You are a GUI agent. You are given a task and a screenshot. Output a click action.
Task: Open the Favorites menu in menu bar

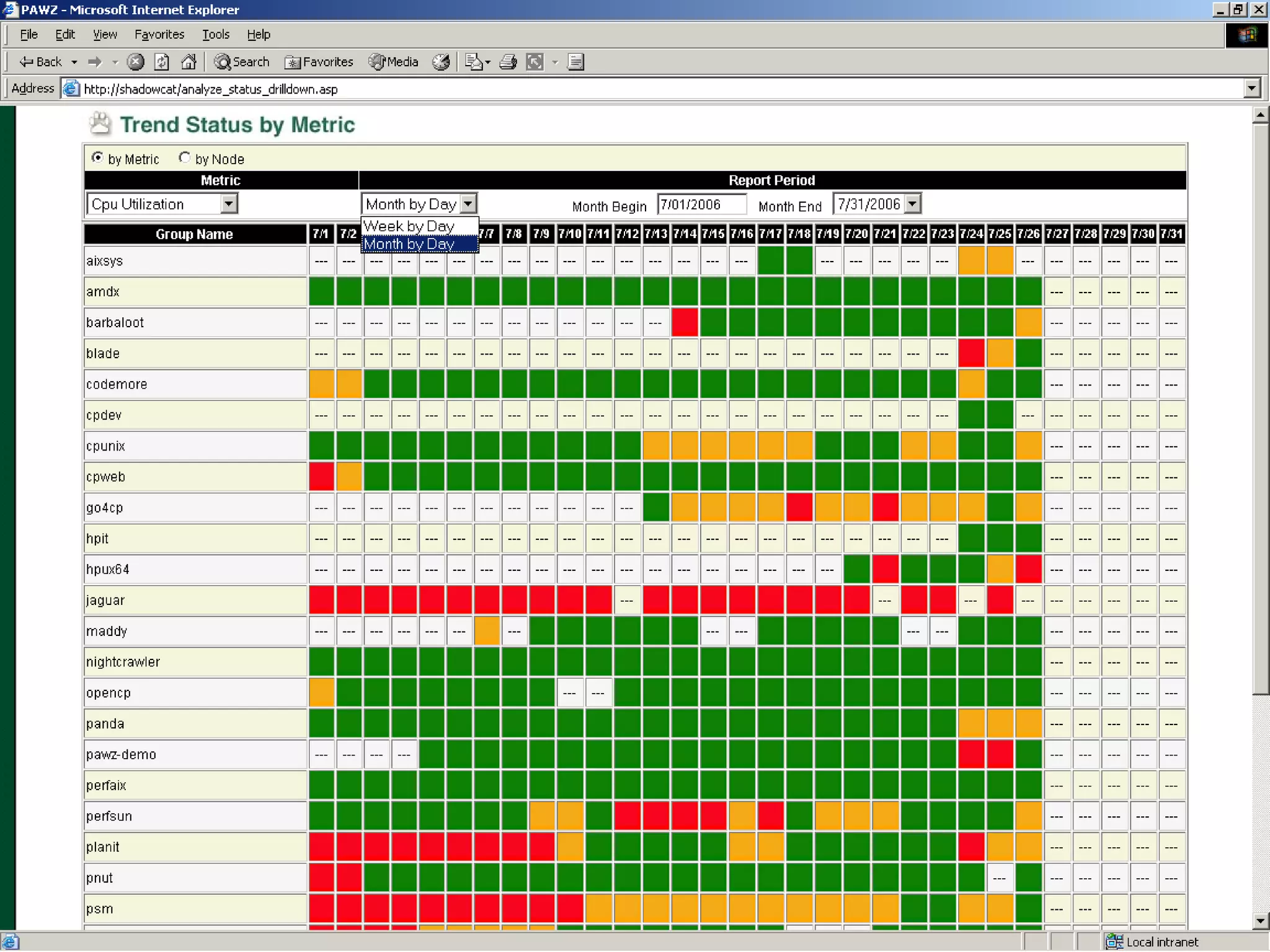click(159, 35)
